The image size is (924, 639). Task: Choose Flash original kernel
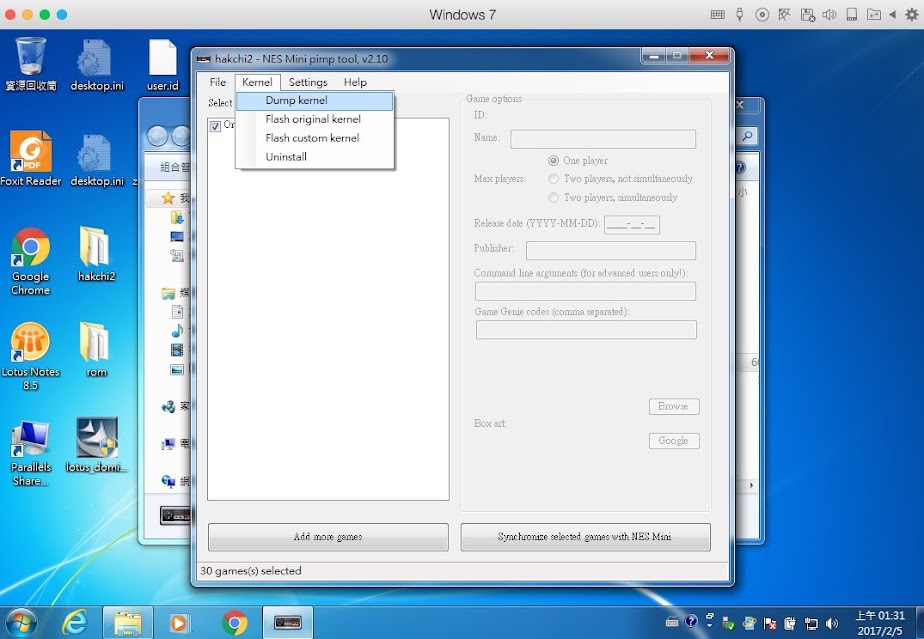point(315,119)
